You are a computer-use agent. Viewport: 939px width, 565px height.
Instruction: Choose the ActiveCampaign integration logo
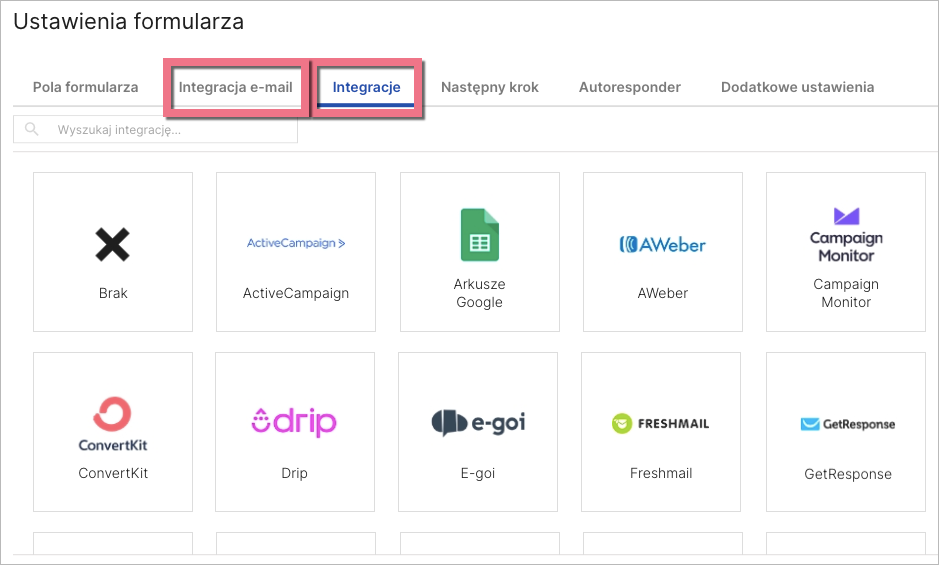pos(296,243)
